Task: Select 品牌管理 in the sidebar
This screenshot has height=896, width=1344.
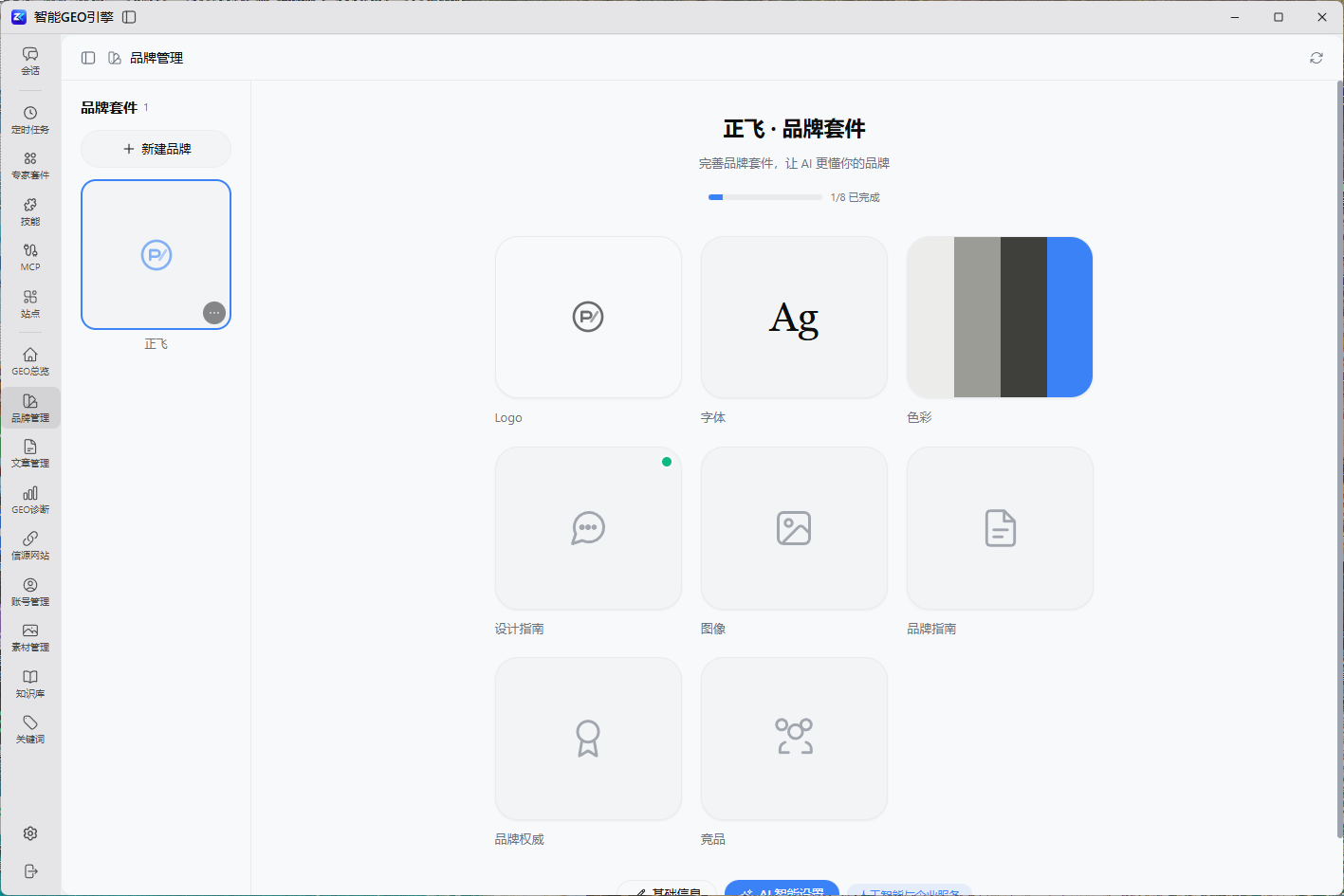Action: pyautogui.click(x=30, y=408)
